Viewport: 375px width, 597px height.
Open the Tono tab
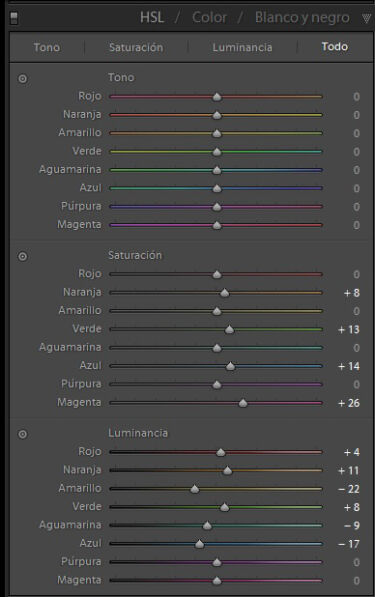(x=46, y=47)
